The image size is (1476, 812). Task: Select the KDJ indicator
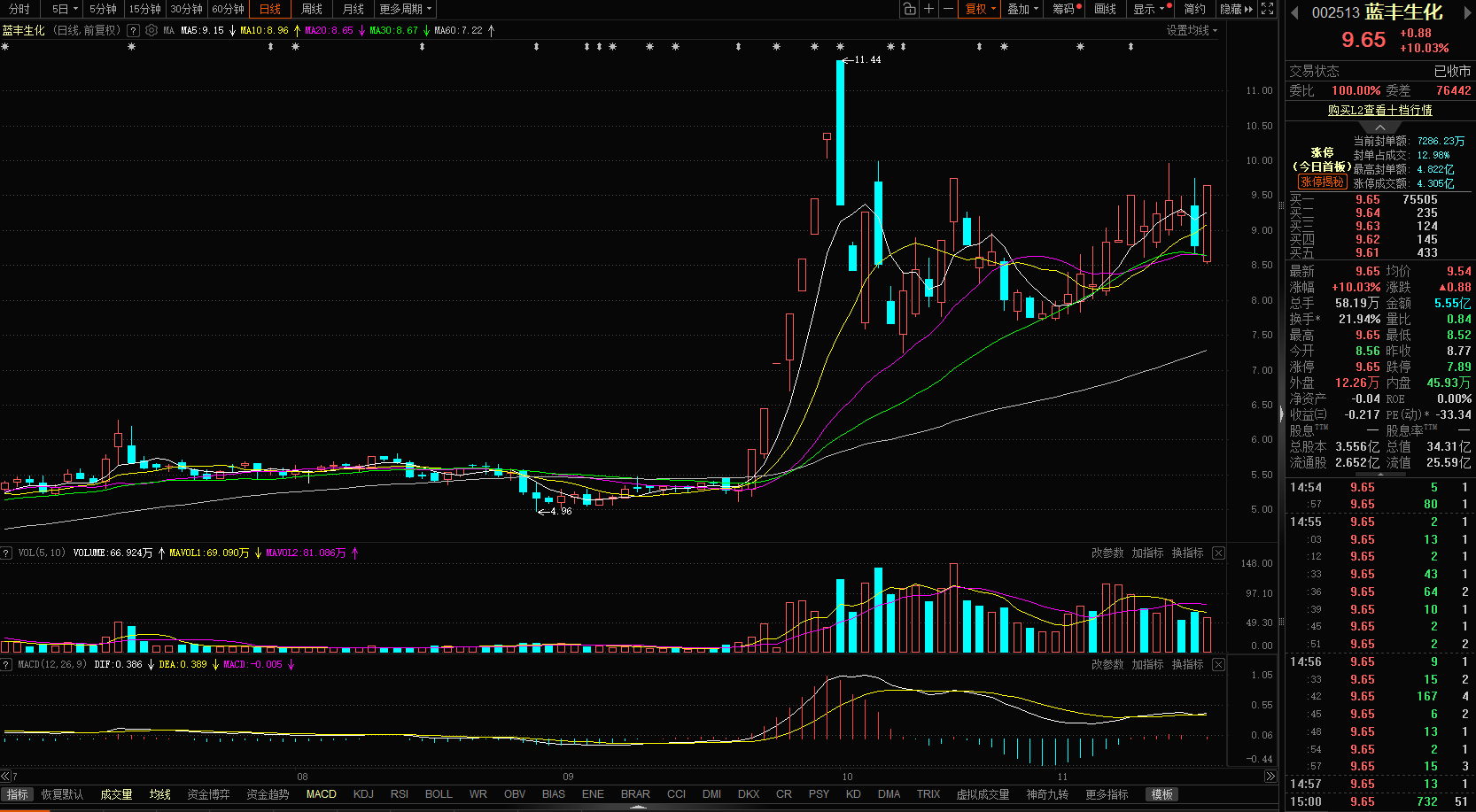click(363, 794)
